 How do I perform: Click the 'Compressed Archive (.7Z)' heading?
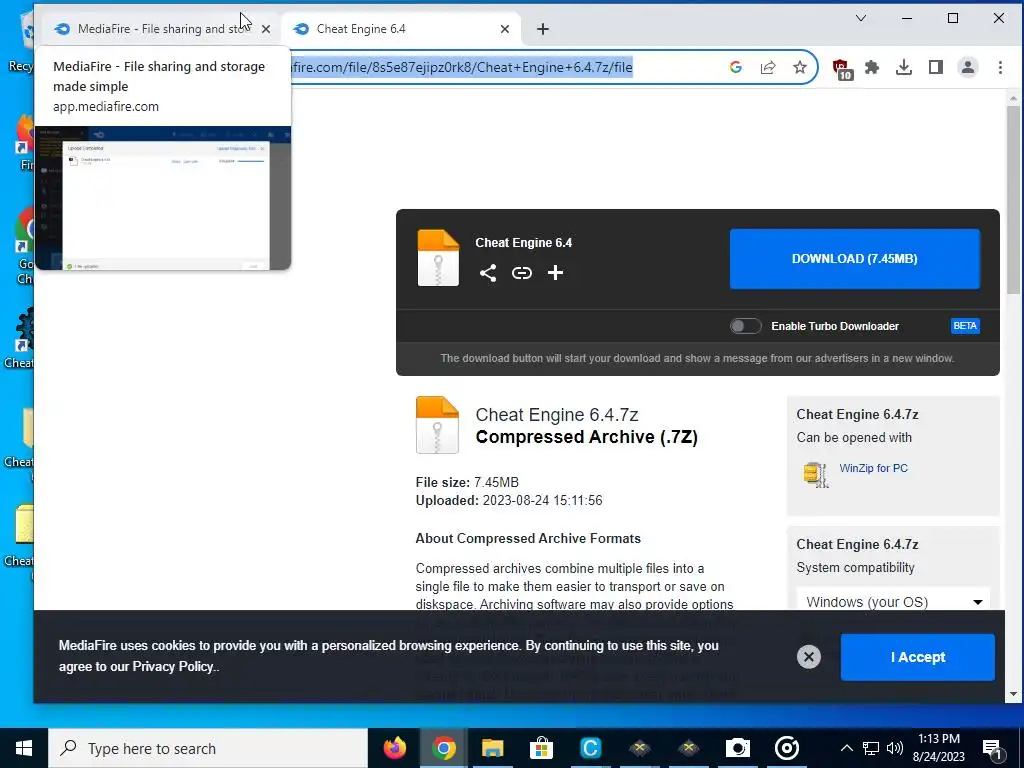[x=586, y=437]
